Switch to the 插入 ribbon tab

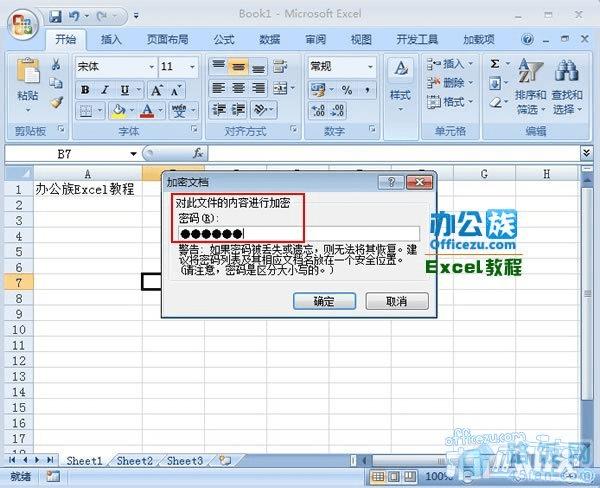pos(111,39)
